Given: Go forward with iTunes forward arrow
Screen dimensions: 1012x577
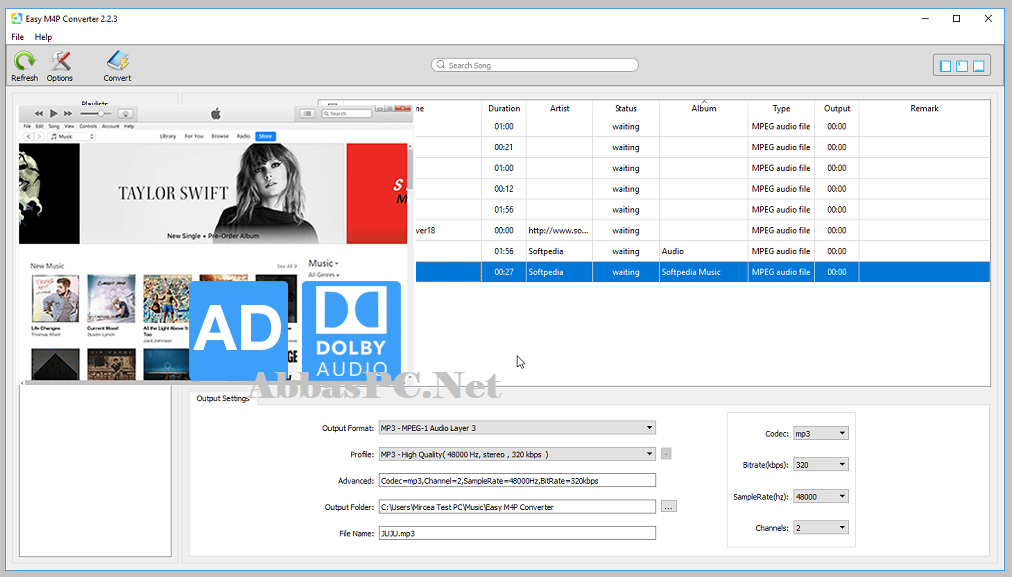Looking at the screenshot, I should pos(39,137).
